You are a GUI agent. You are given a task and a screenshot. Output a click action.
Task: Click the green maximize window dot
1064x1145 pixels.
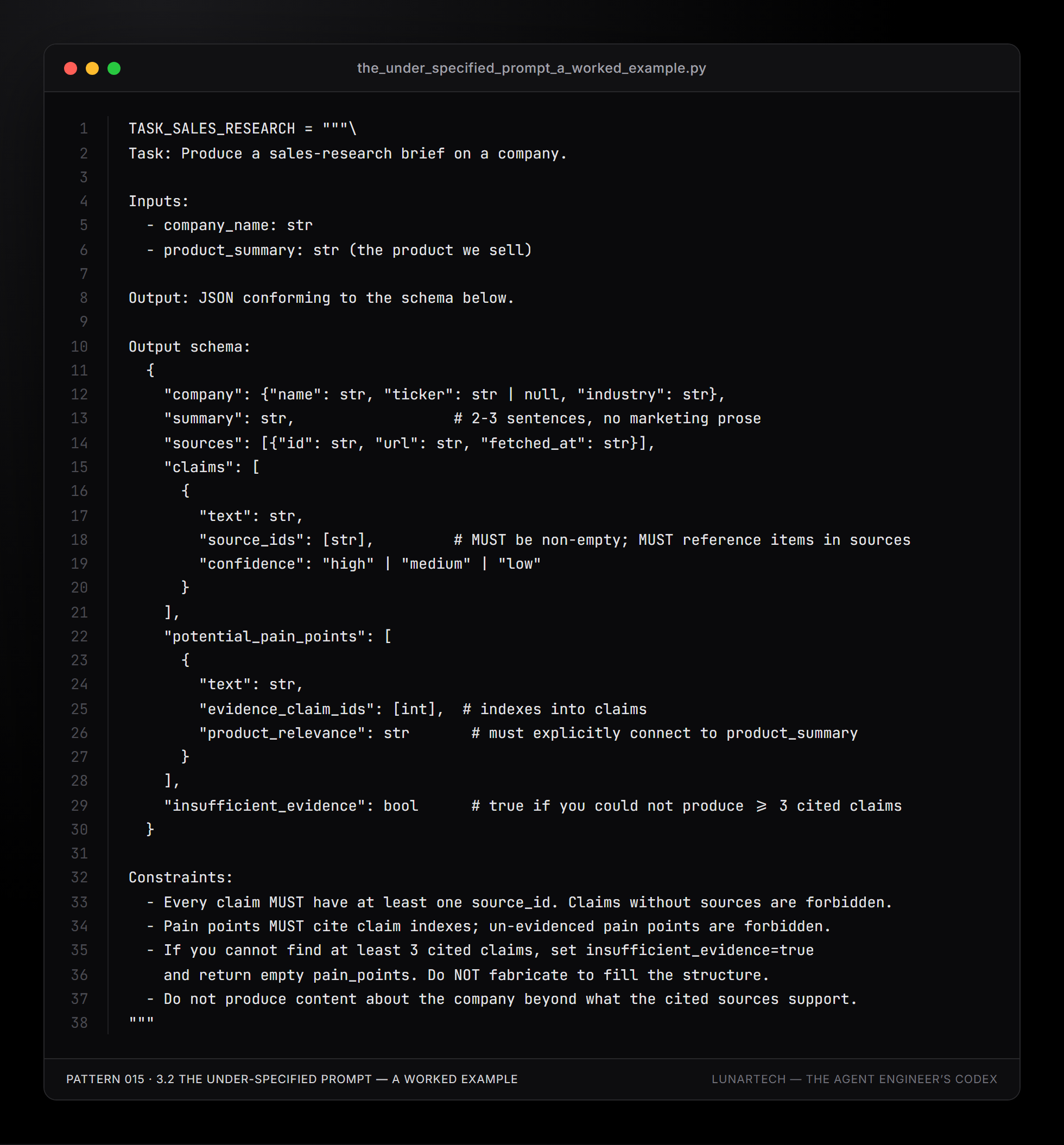point(114,68)
